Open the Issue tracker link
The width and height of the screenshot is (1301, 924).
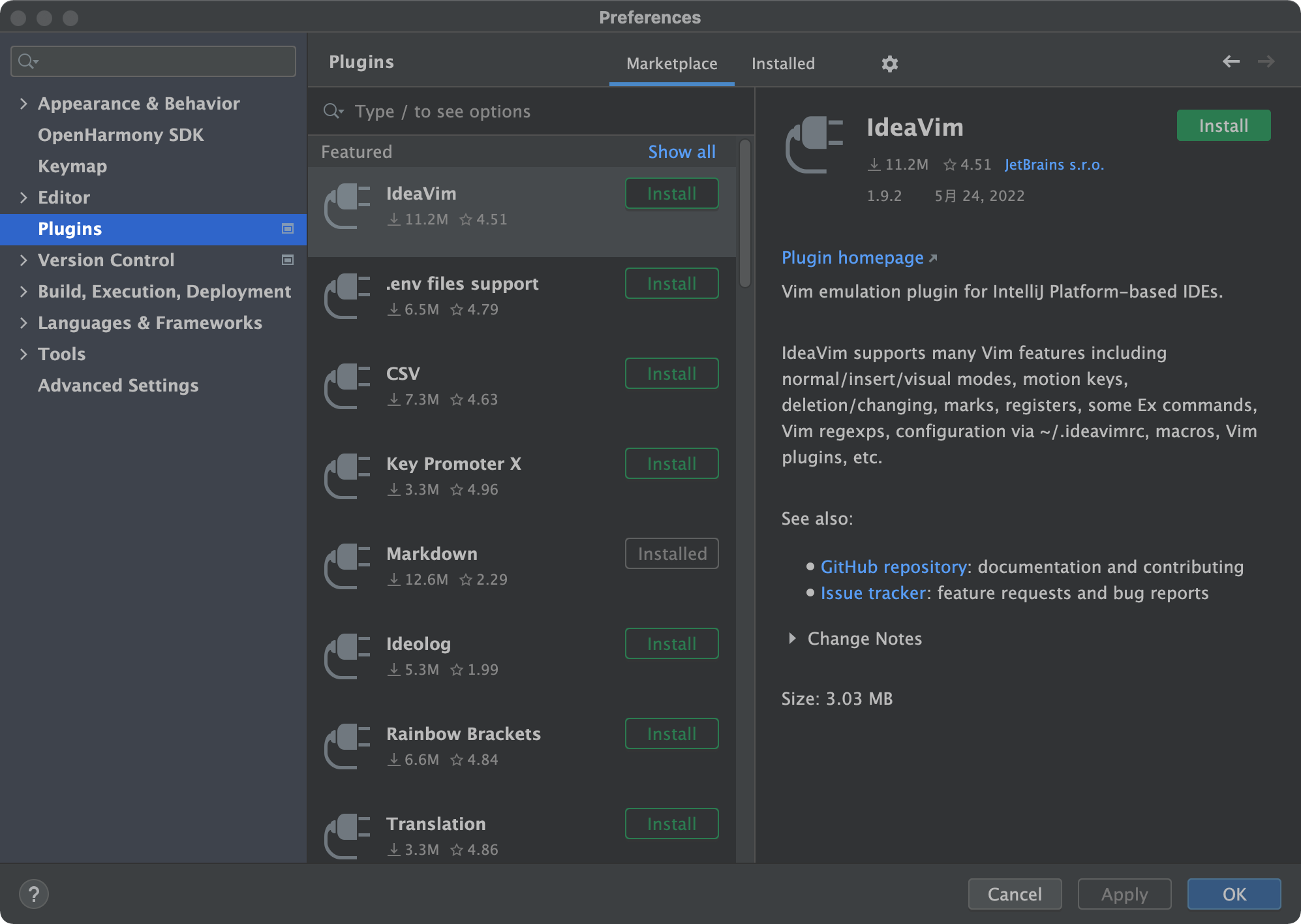(873, 593)
